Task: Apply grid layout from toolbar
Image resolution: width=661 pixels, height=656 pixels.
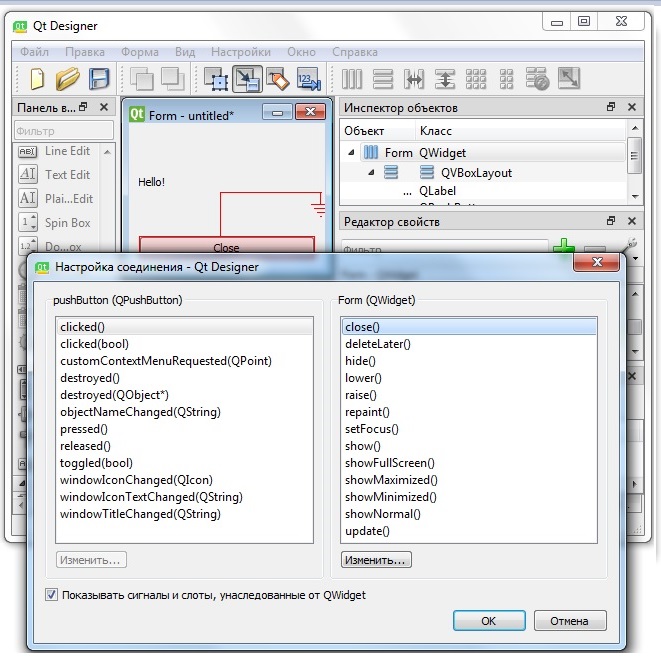Action: [476, 79]
